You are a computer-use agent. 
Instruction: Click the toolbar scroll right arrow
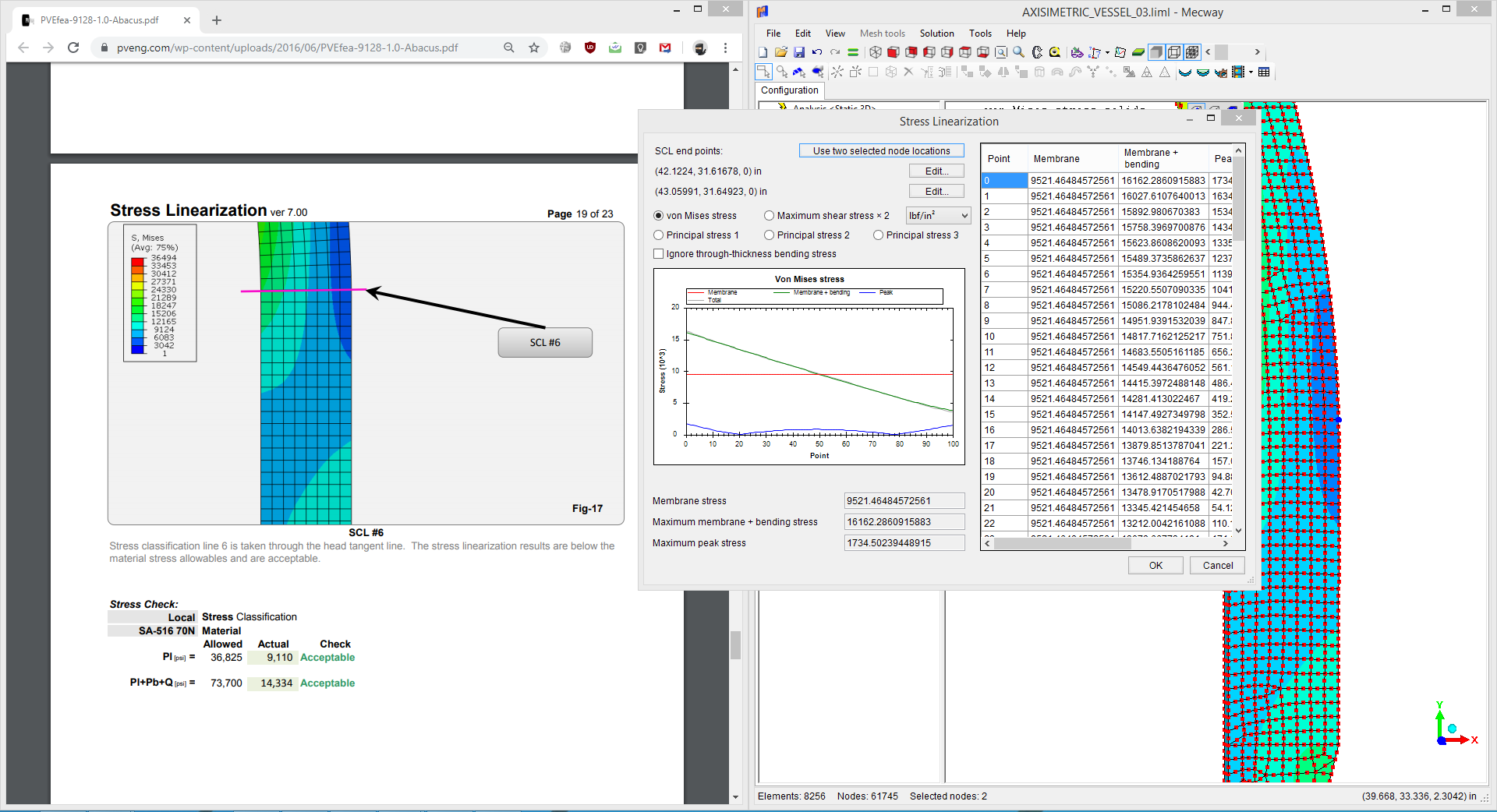point(1257,52)
